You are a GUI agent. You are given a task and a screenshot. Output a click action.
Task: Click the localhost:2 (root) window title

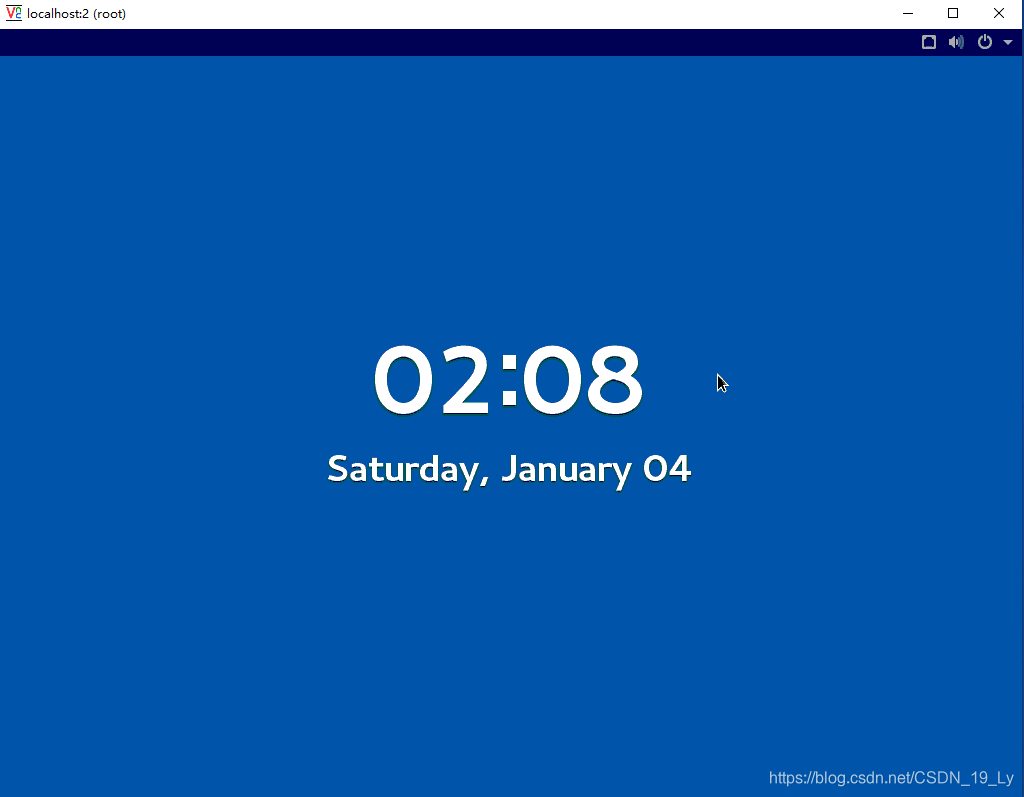coord(76,14)
